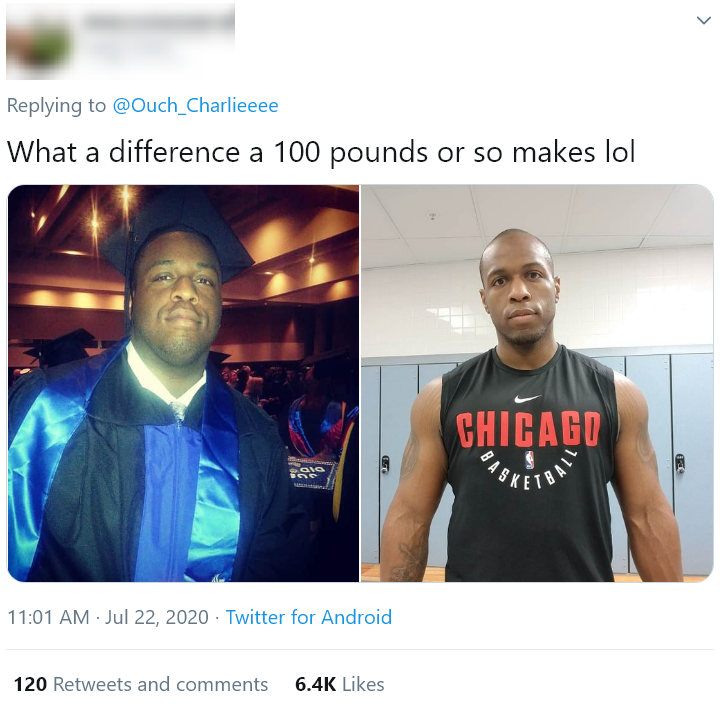Screen dimensions: 720x710
Task: Click the 120 retweet count number
Action: pos(30,684)
